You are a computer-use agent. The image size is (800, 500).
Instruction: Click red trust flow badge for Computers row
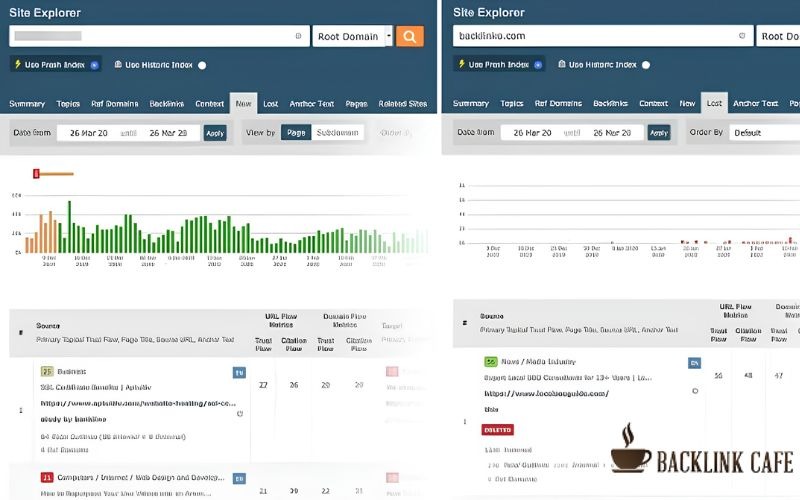[x=47, y=478]
